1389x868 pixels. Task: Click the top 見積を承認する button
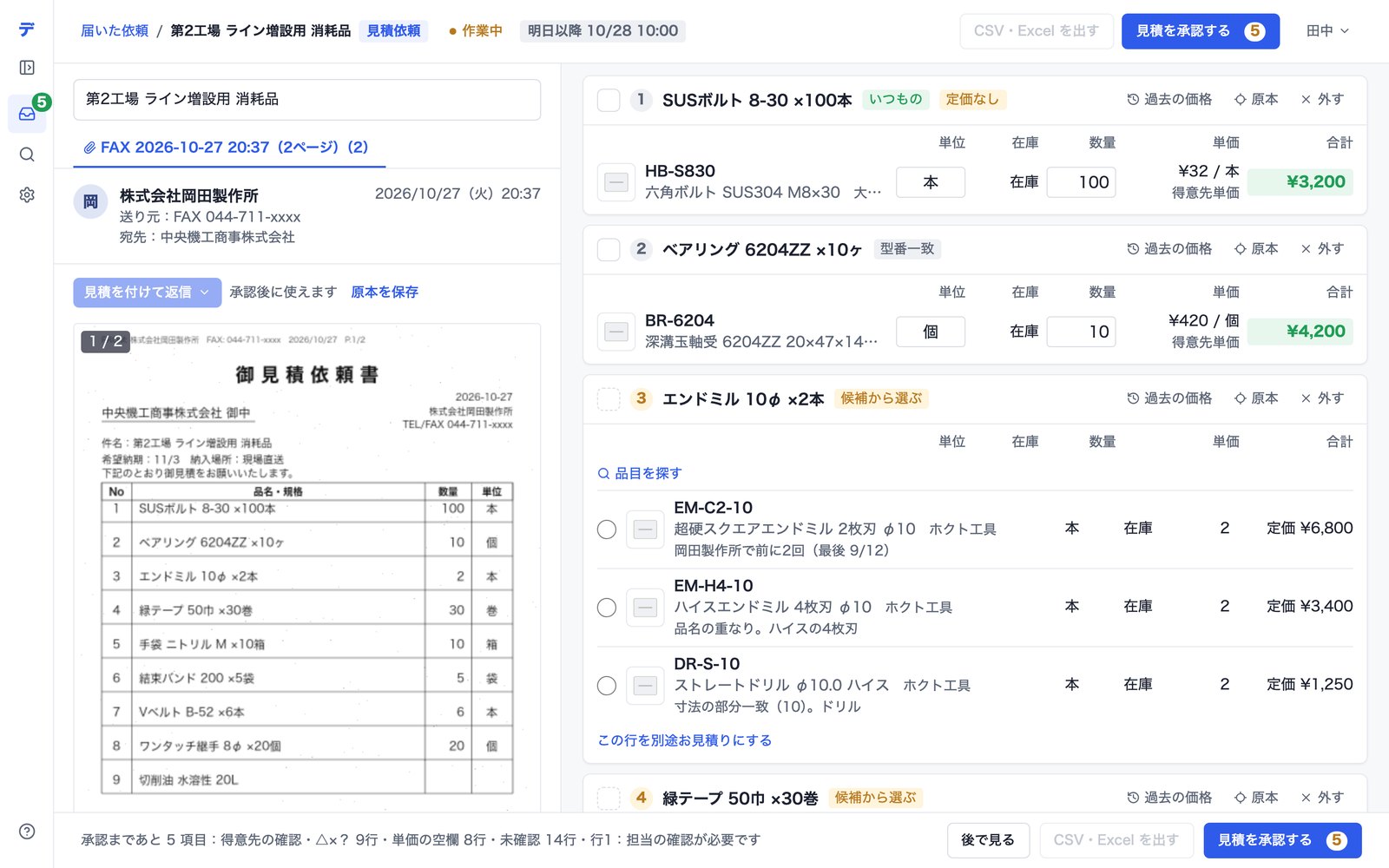pyautogui.click(x=1200, y=31)
